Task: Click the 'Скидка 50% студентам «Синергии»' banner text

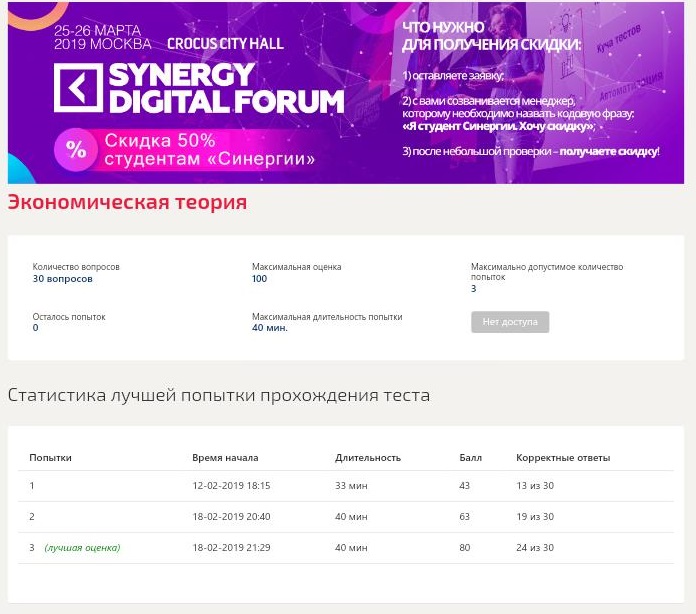Action: [x=210, y=150]
